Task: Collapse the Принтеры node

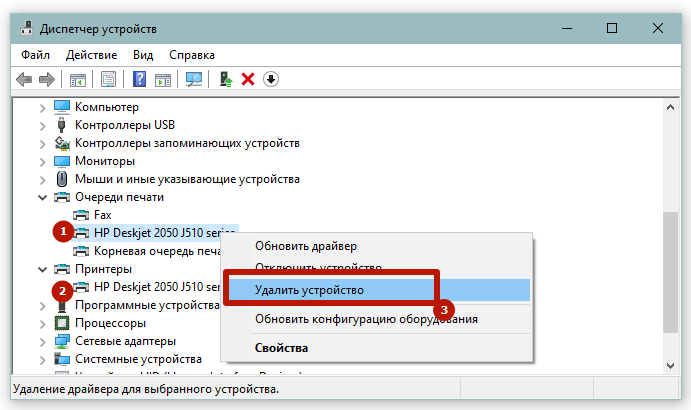Action: [x=43, y=269]
